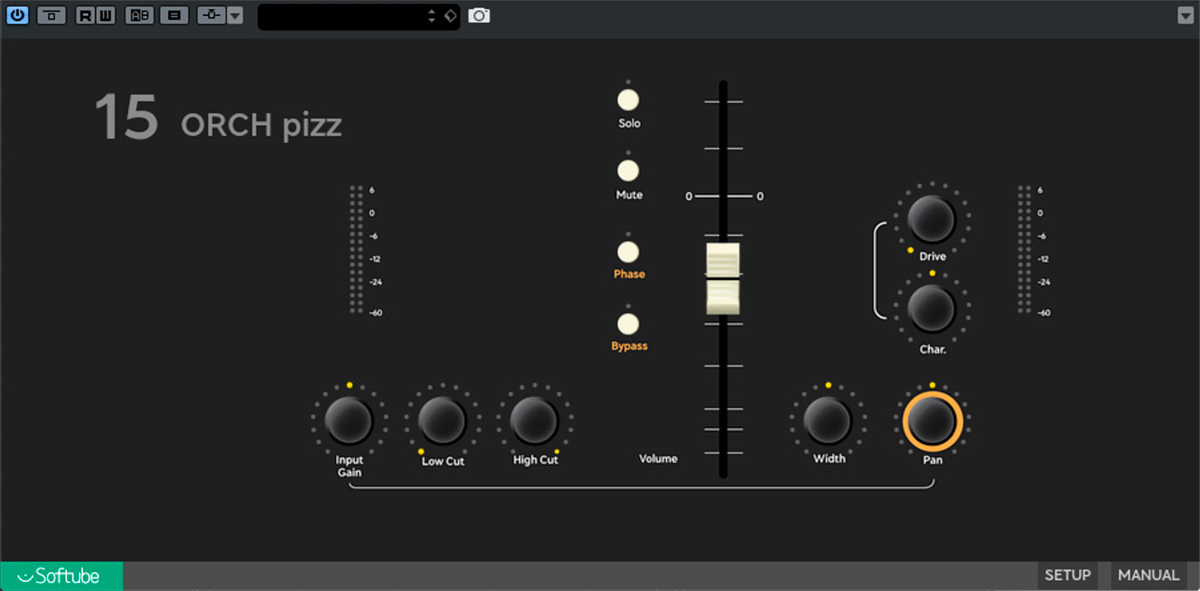
Task: Enable Solo on the channel
Action: [x=628, y=100]
